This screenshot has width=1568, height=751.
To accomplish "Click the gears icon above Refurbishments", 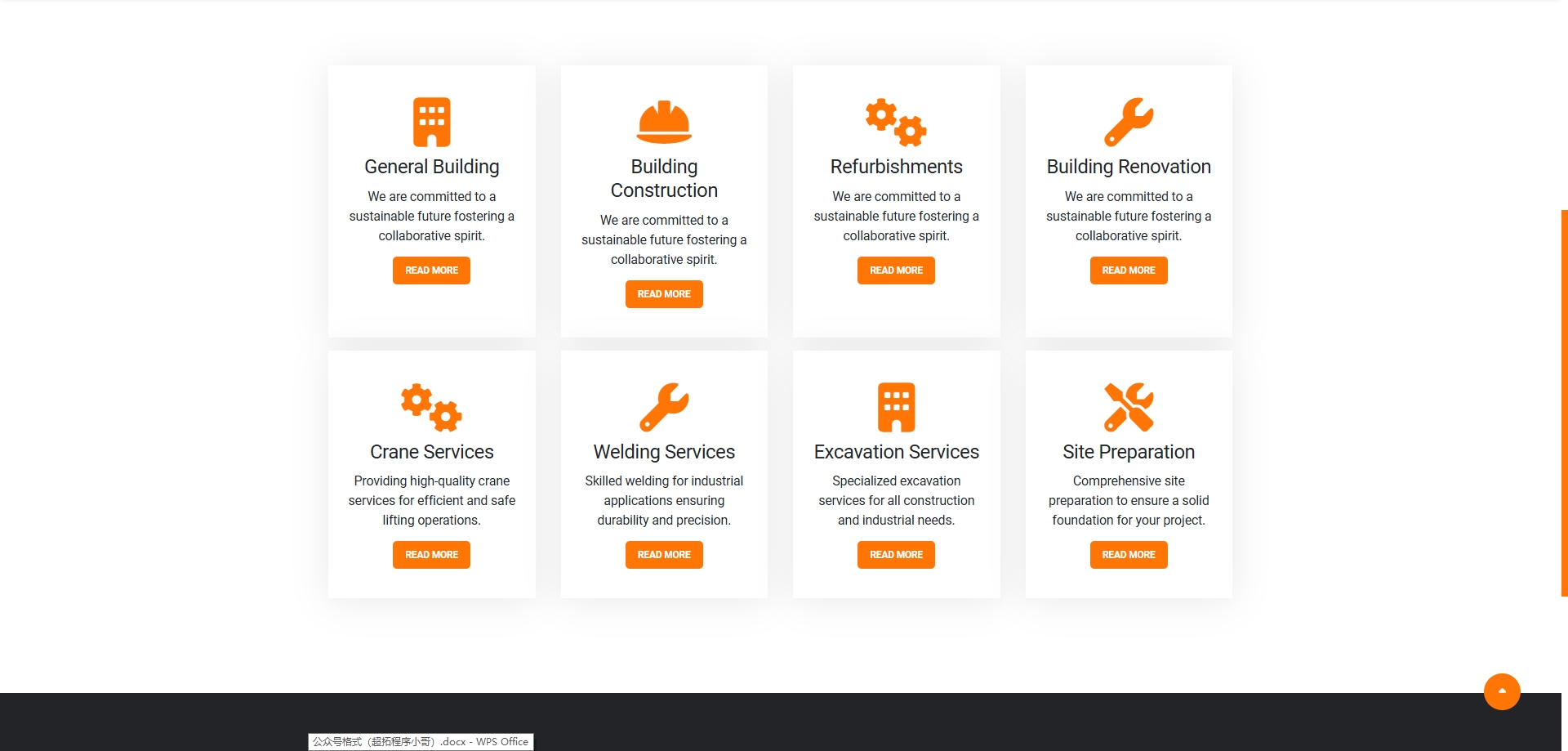I will [x=896, y=122].
